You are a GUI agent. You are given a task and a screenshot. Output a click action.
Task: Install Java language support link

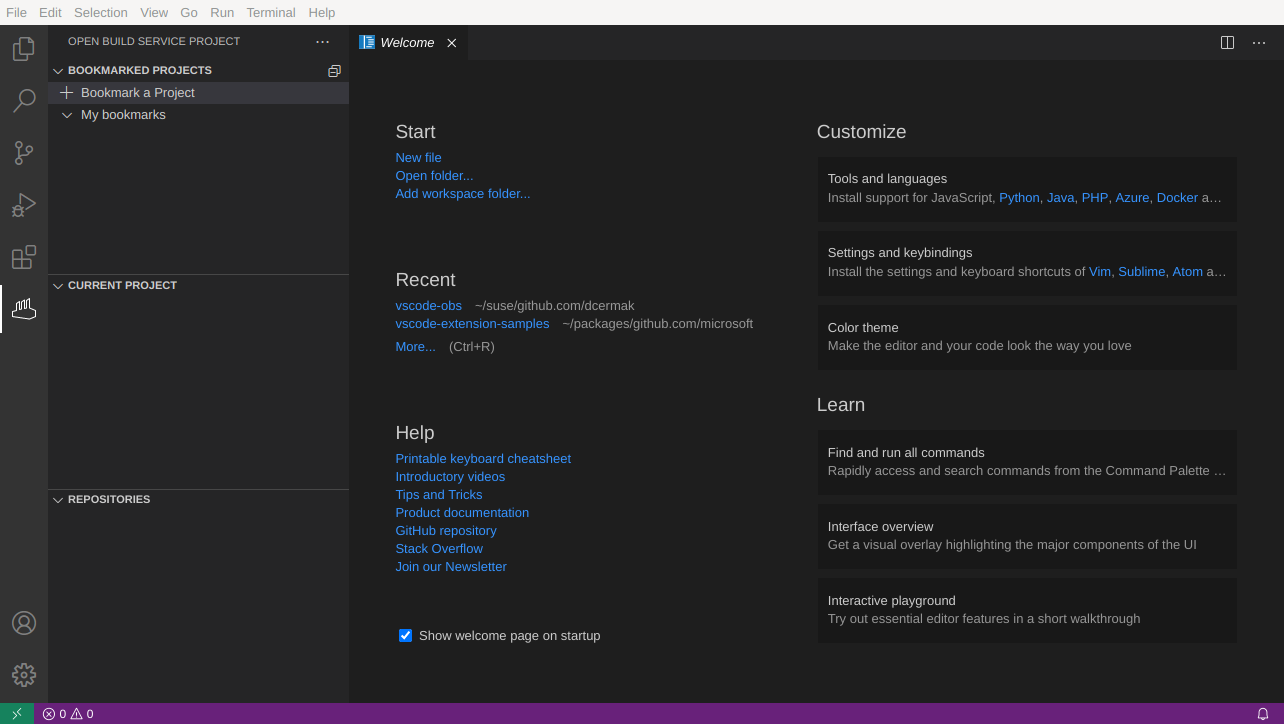pyautogui.click(x=1060, y=198)
